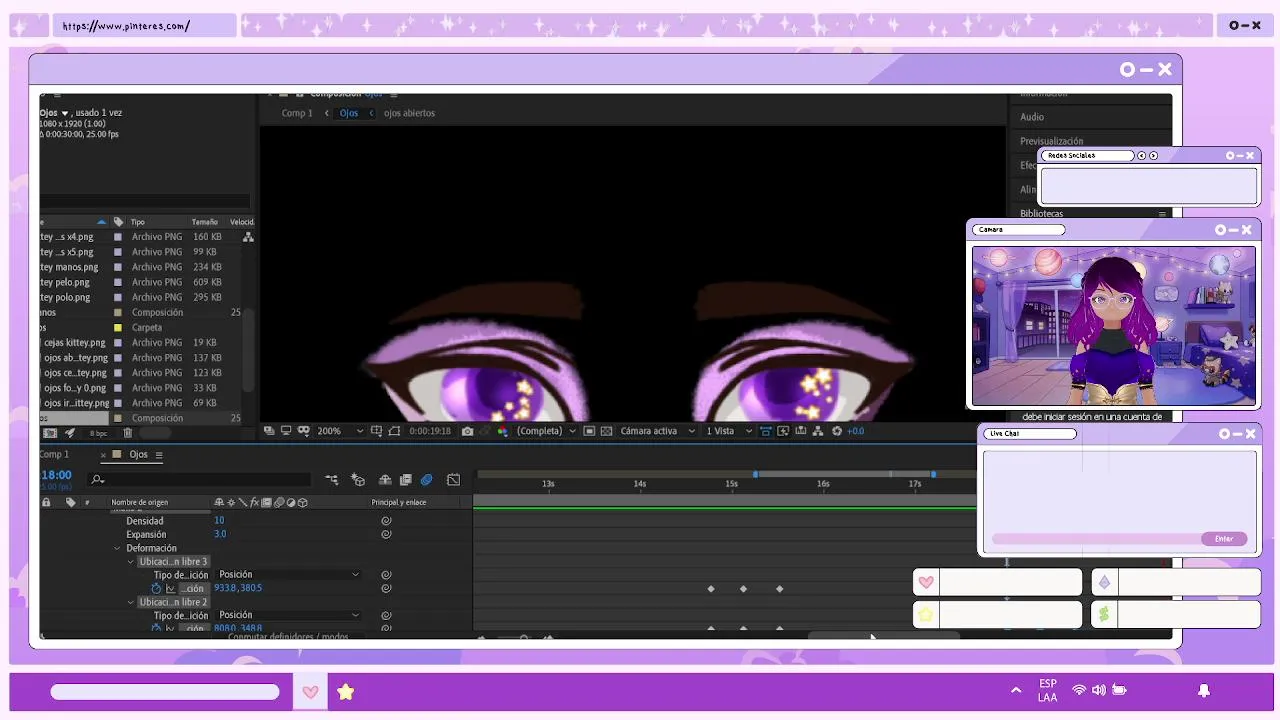
Task: Click the Densidad value 10
Action: [219, 520]
